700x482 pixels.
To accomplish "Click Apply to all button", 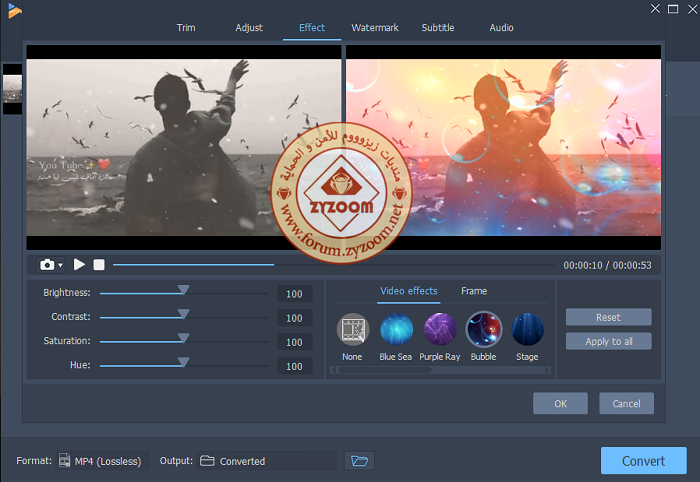I will pyautogui.click(x=608, y=341).
